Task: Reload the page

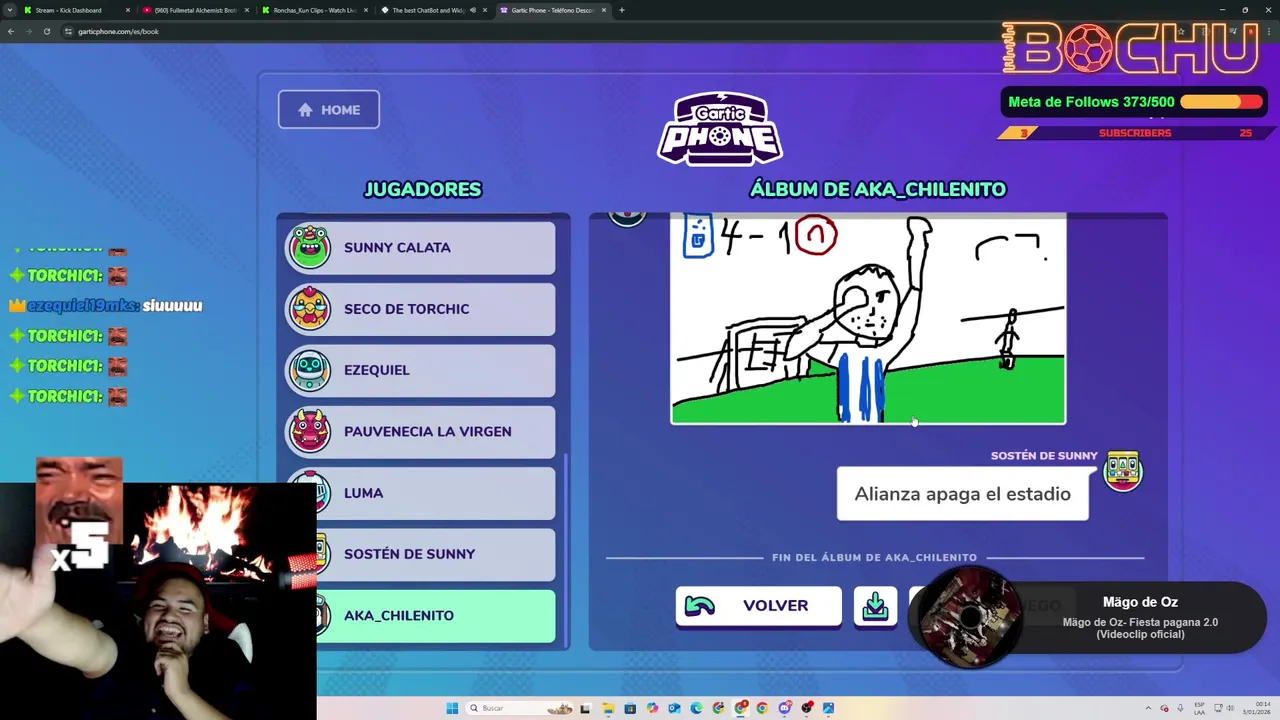Action: coord(46,31)
